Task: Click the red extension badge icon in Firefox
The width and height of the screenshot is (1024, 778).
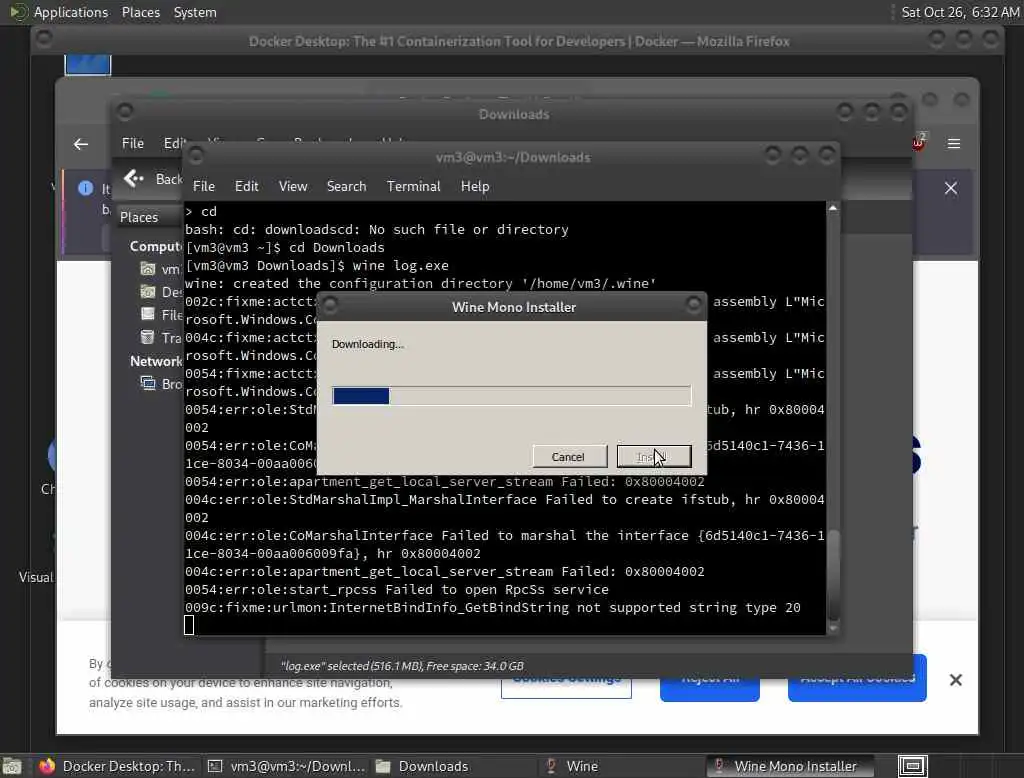Action: pos(918,142)
